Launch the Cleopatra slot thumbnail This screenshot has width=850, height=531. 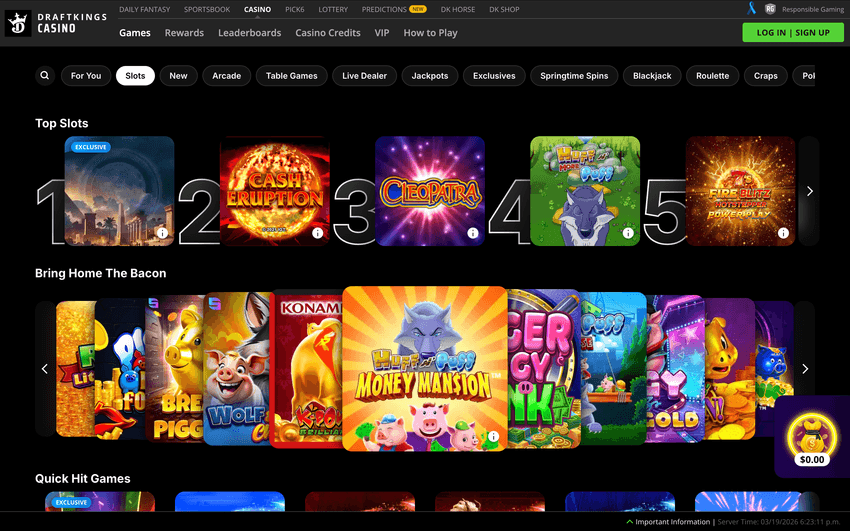click(429, 190)
